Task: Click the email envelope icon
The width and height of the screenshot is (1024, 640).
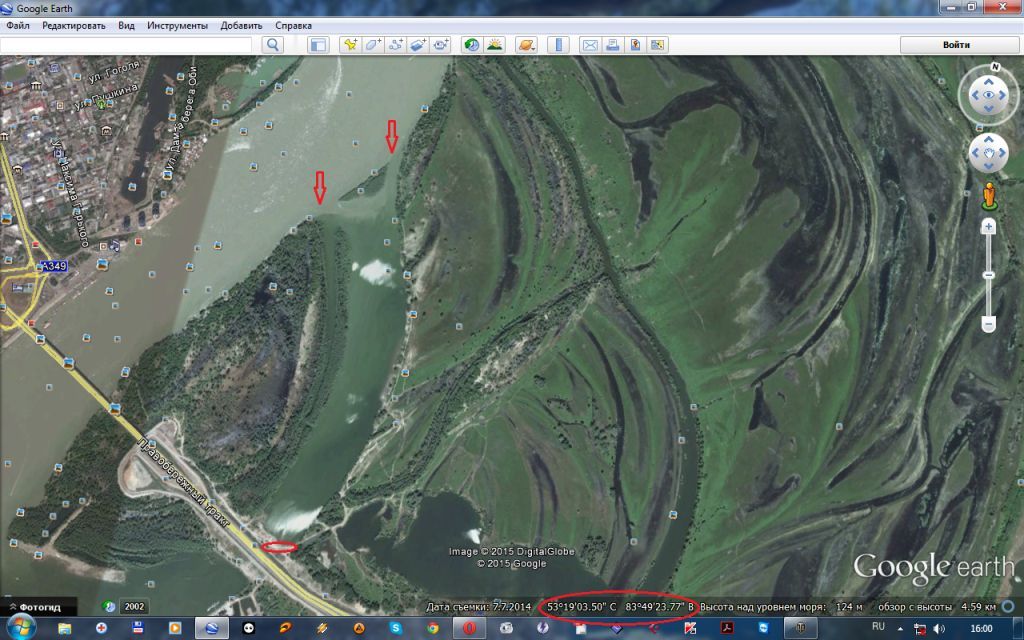Action: [x=590, y=45]
